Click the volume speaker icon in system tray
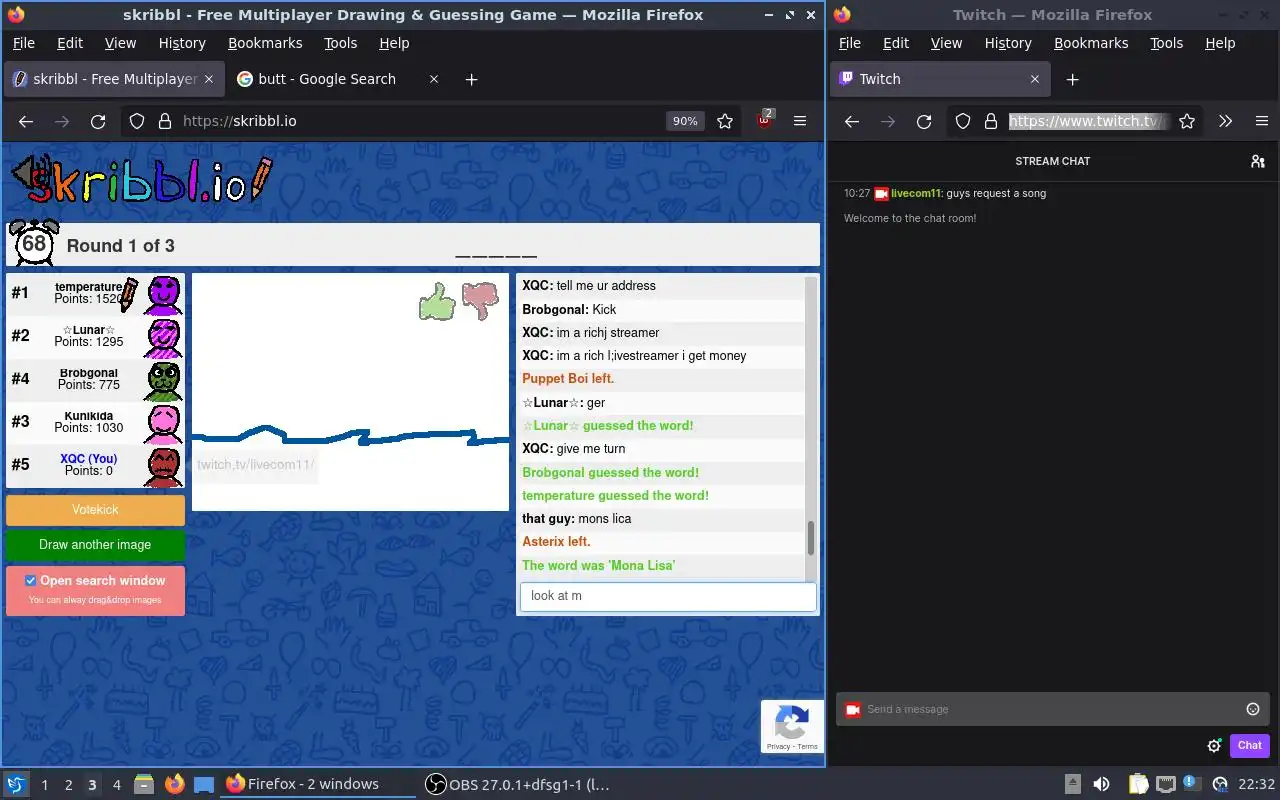 1101,784
